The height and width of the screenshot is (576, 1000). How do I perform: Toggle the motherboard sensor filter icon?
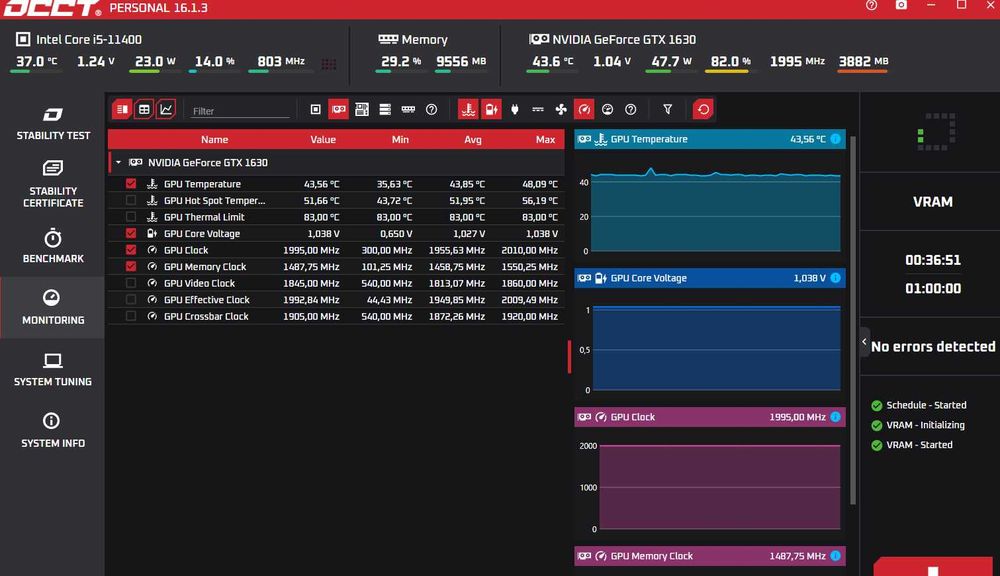[362, 110]
